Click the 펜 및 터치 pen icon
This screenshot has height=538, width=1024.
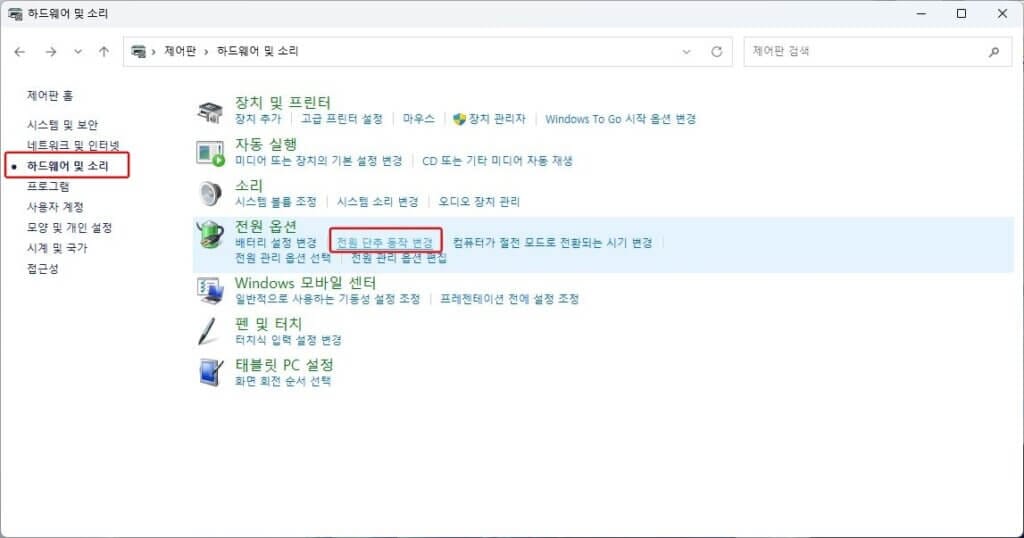209,331
